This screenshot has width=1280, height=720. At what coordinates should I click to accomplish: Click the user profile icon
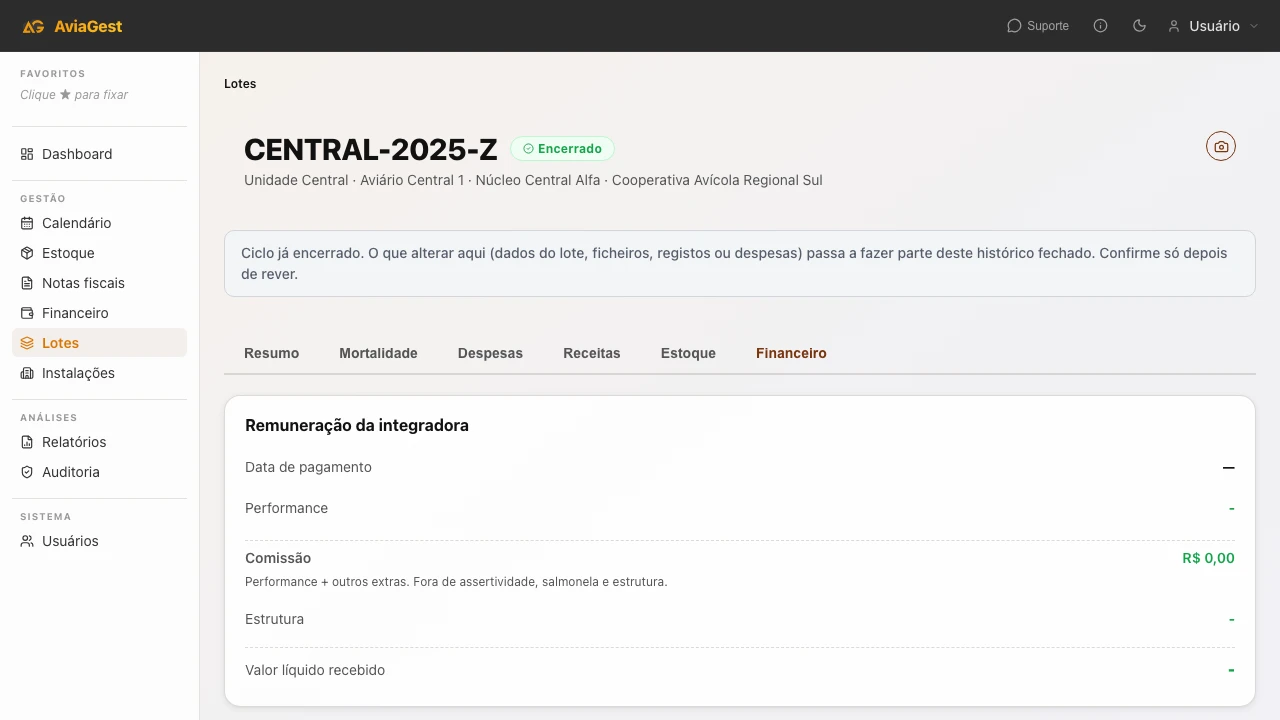(1174, 26)
